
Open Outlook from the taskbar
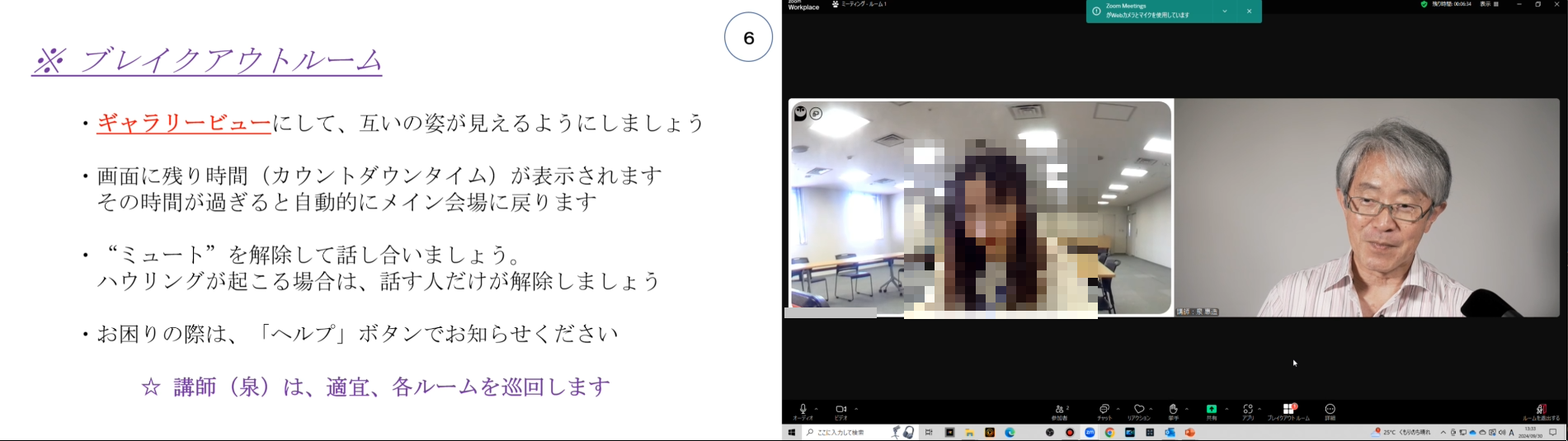coord(1170,433)
